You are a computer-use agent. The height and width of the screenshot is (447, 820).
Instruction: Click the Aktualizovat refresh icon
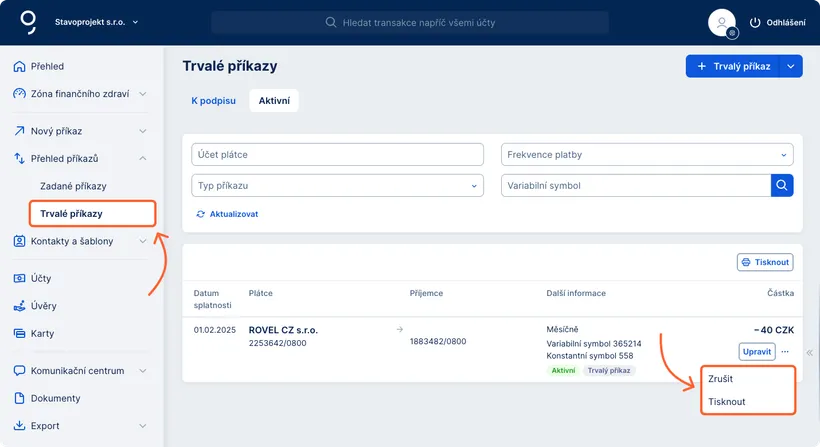pyautogui.click(x=201, y=214)
